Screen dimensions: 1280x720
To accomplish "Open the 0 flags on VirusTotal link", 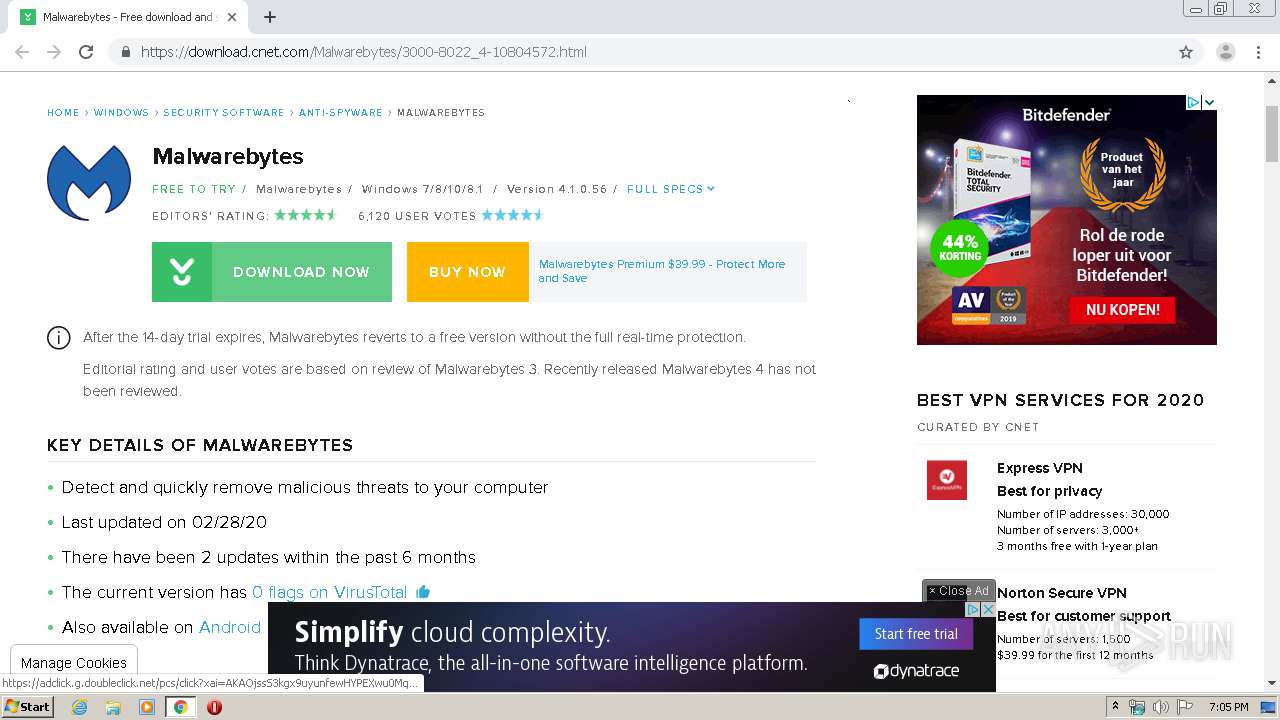I will [x=330, y=592].
